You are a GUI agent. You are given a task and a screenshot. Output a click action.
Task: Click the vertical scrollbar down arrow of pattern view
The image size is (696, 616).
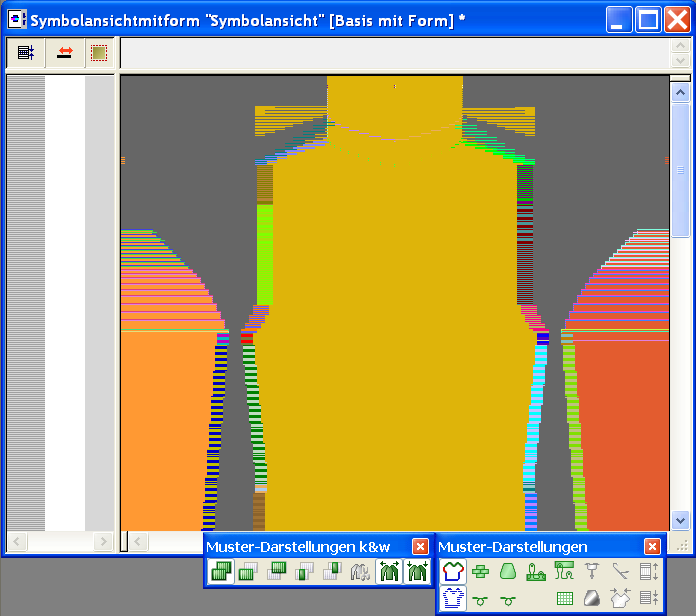(680, 520)
